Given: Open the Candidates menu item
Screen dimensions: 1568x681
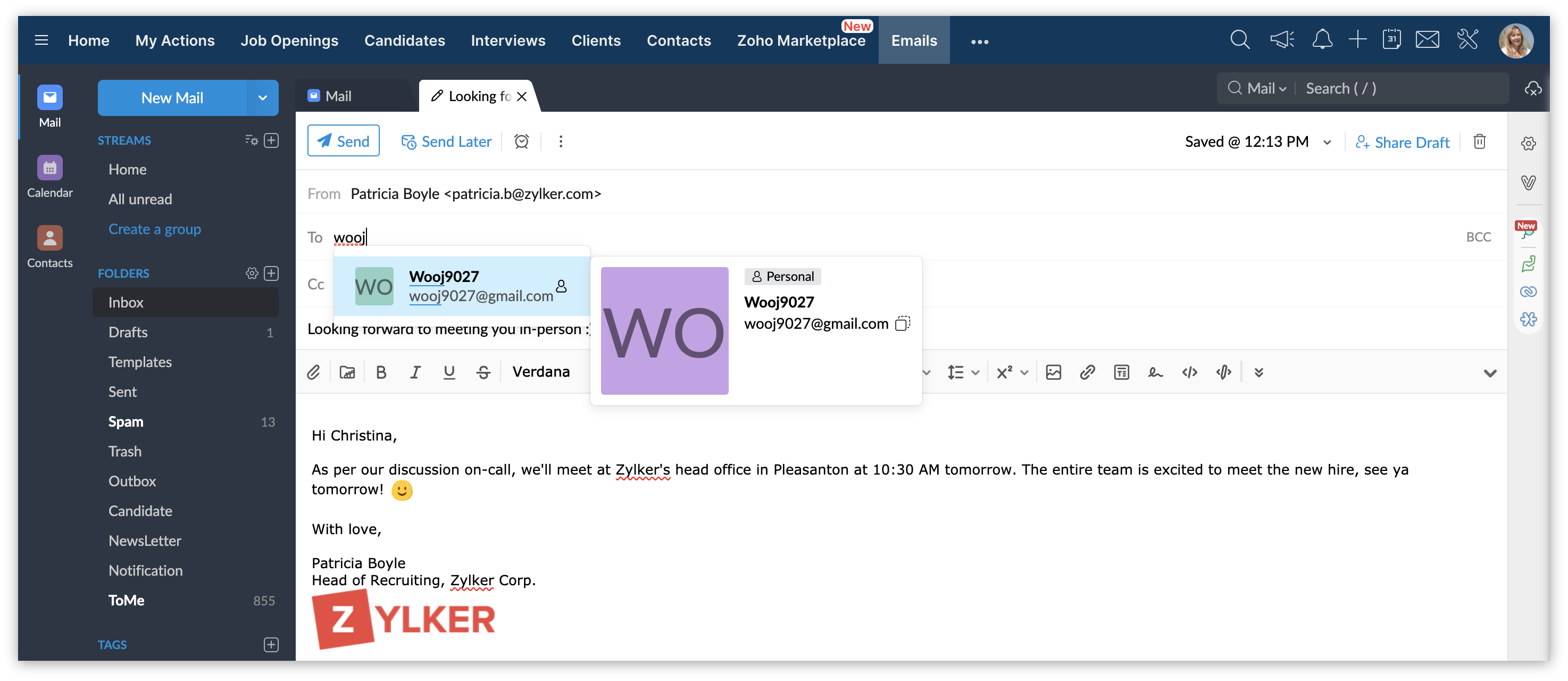Looking at the screenshot, I should (x=404, y=40).
